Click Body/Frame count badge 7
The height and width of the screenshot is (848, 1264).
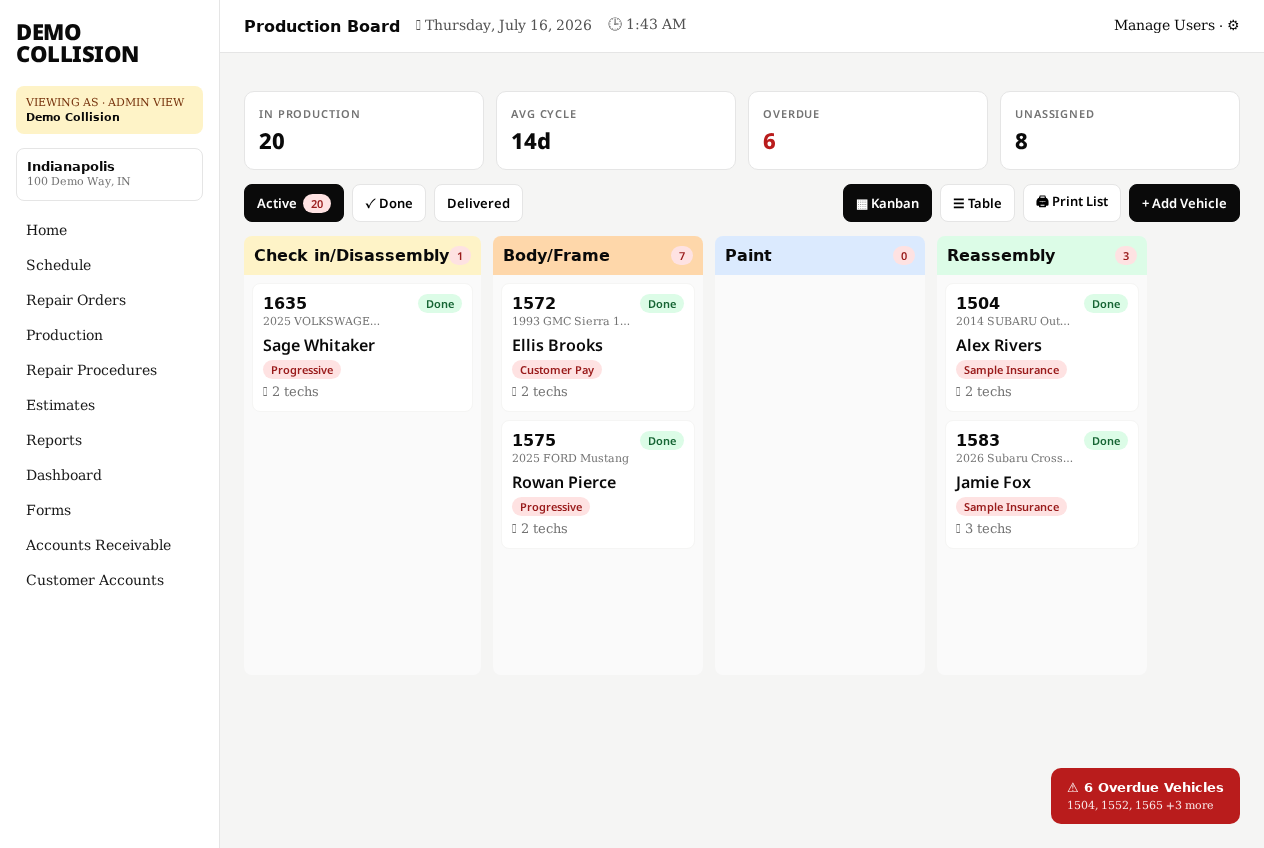(682, 256)
